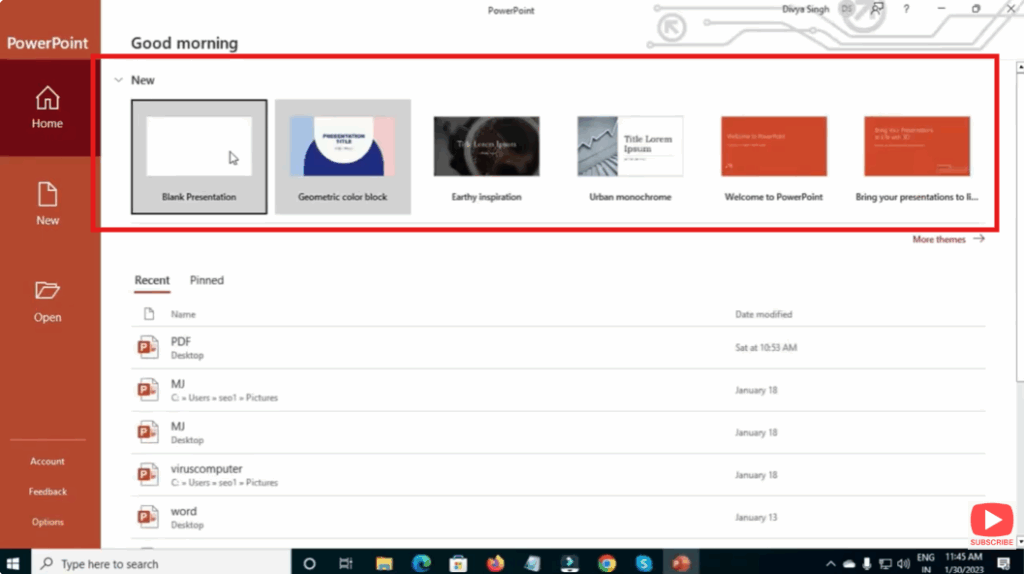Click ENG language indicator
The width and height of the screenshot is (1024, 574).
coord(925,563)
